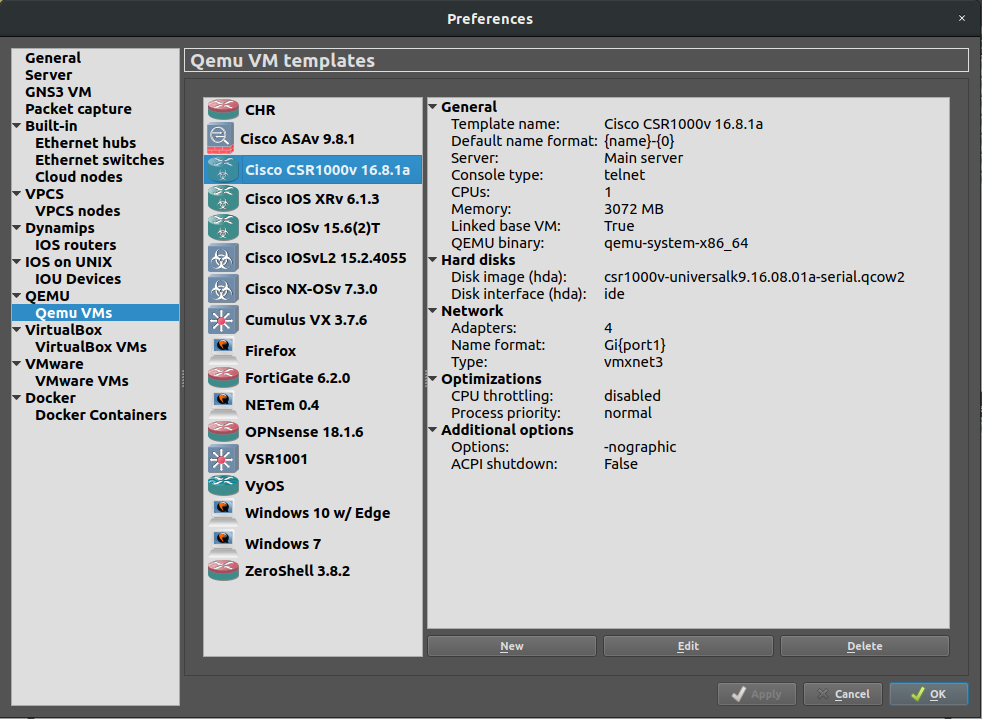Confirm preferences with the OK button
The height and width of the screenshot is (719, 982).
click(928, 694)
